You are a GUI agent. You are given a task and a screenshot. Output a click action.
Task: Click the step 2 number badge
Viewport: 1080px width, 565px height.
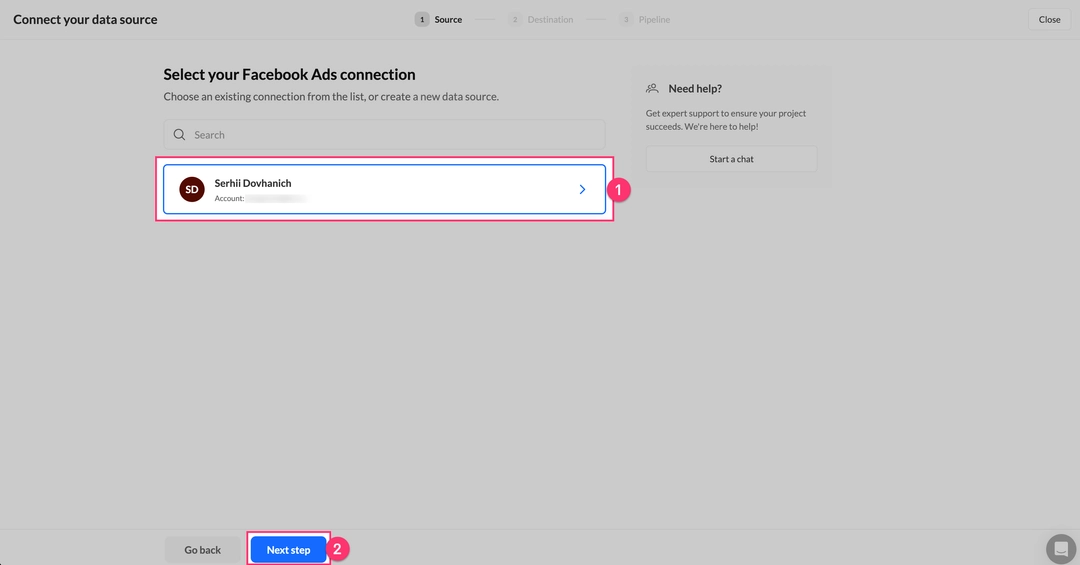coord(515,19)
